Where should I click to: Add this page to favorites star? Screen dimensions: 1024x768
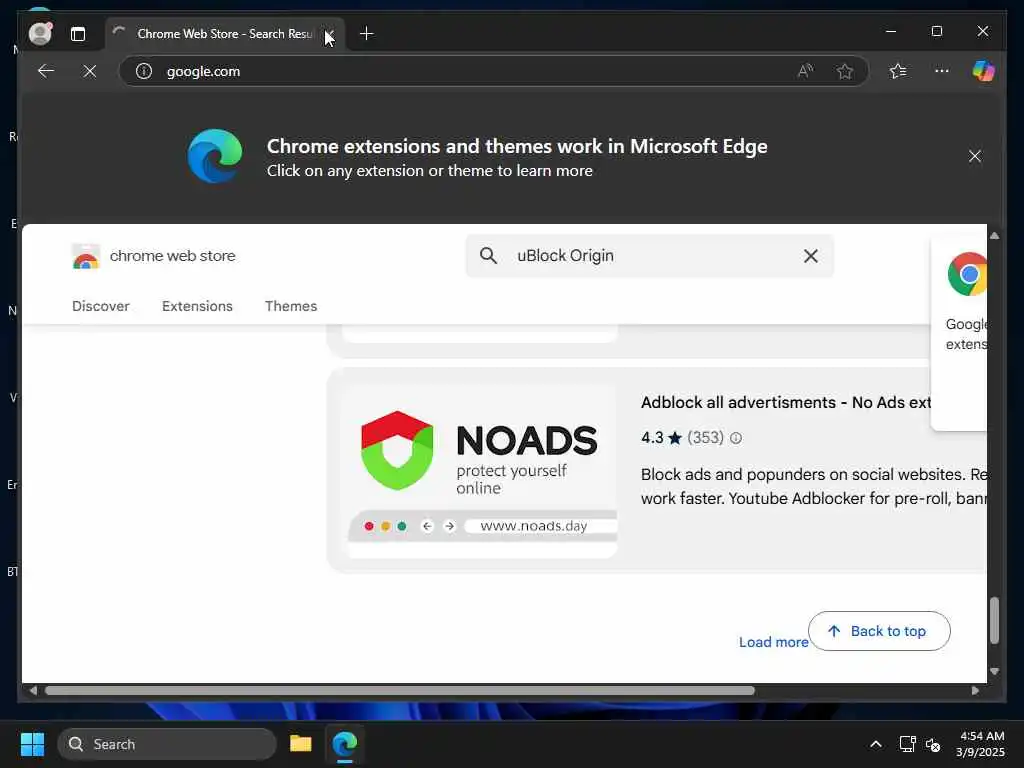844,71
